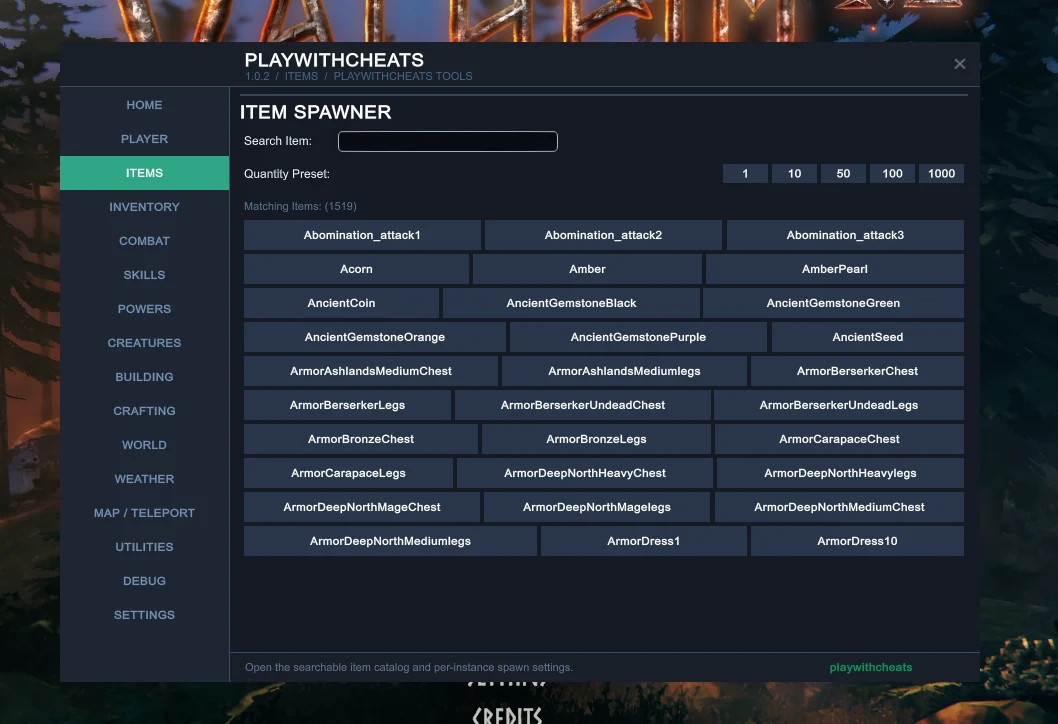Open the Weather section
This screenshot has height=724, width=1058.
[144, 479]
